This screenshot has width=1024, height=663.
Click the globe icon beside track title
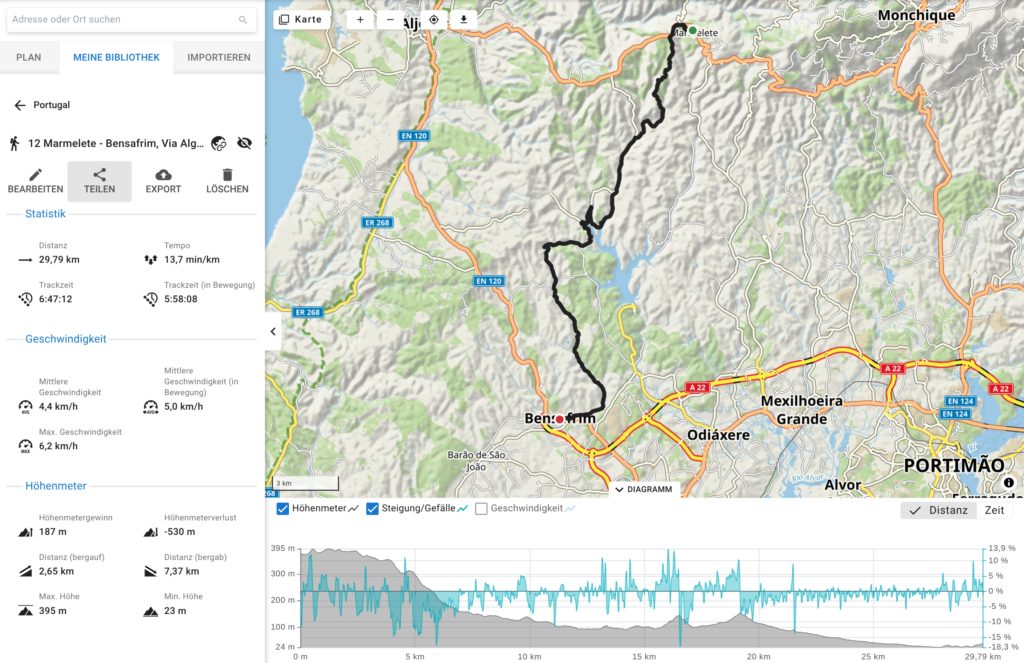[x=219, y=143]
